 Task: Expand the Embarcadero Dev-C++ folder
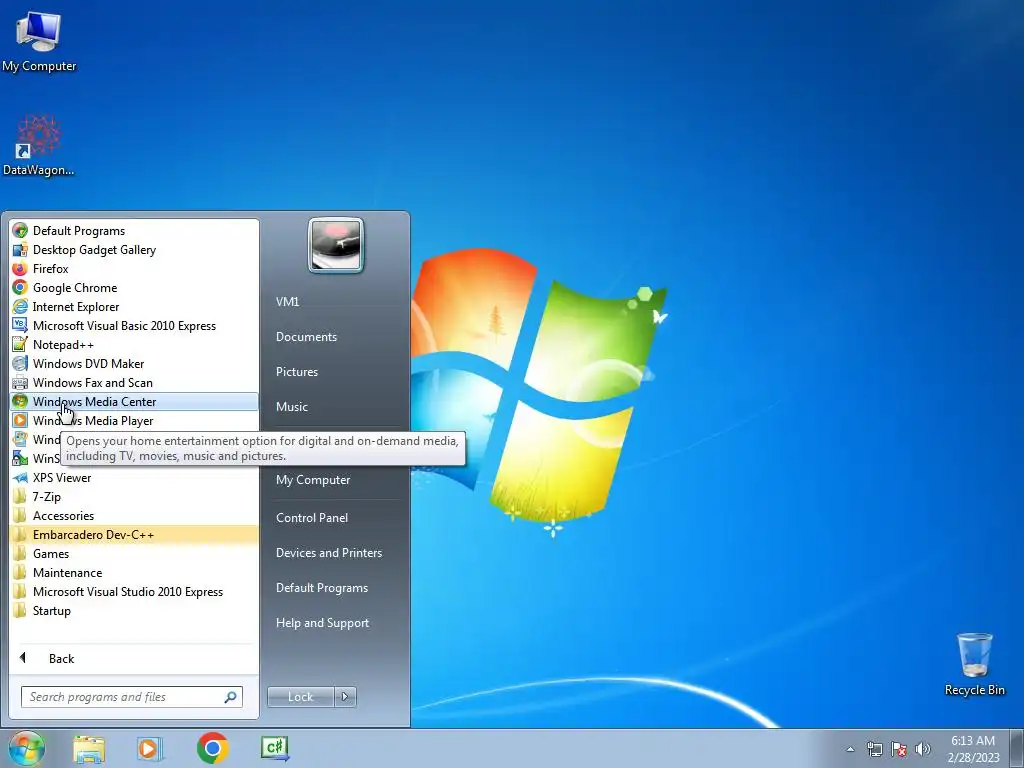tap(135, 534)
